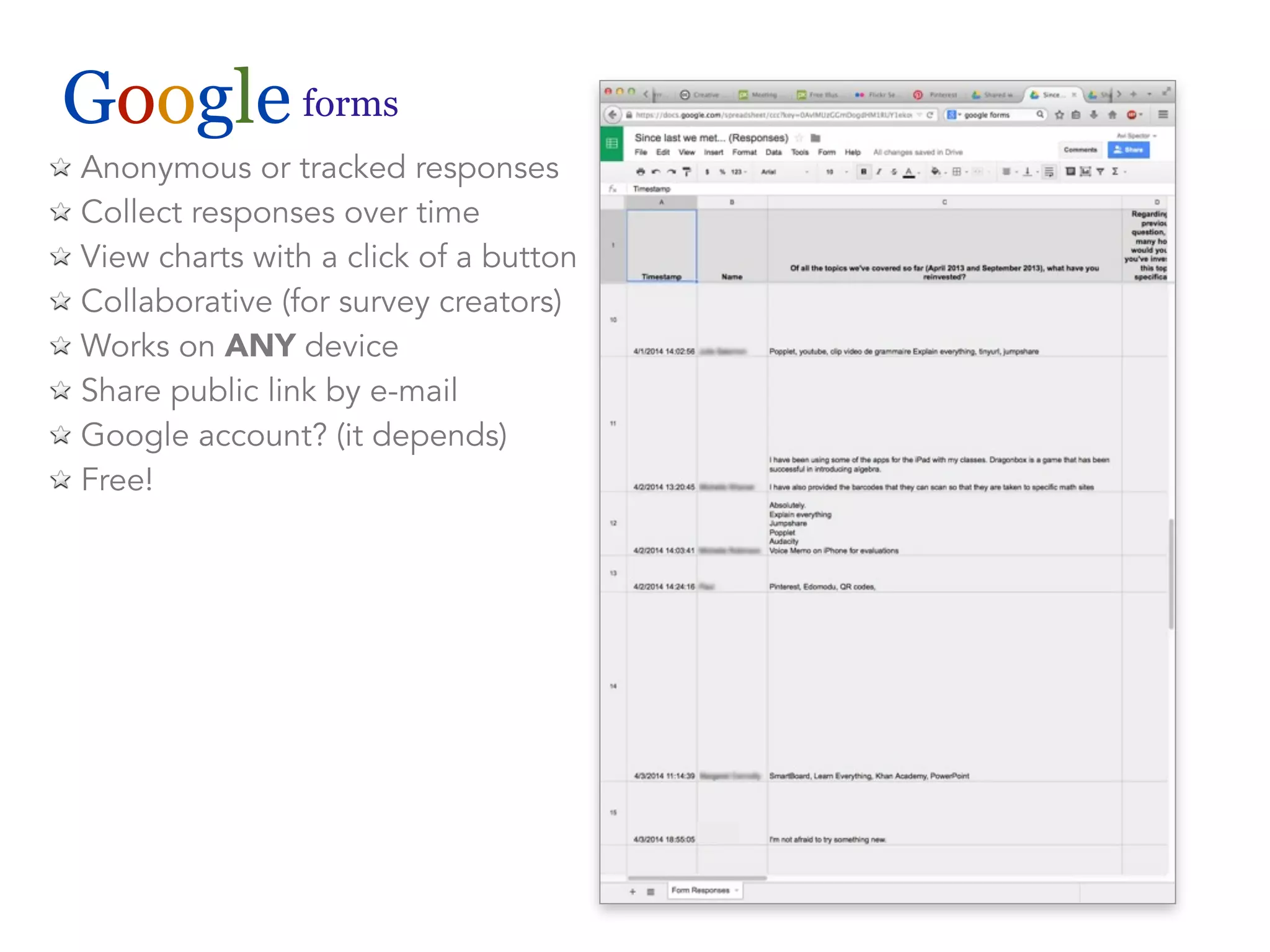Move document using the folder icon
The width and height of the screenshot is (1270, 952).
pos(815,138)
